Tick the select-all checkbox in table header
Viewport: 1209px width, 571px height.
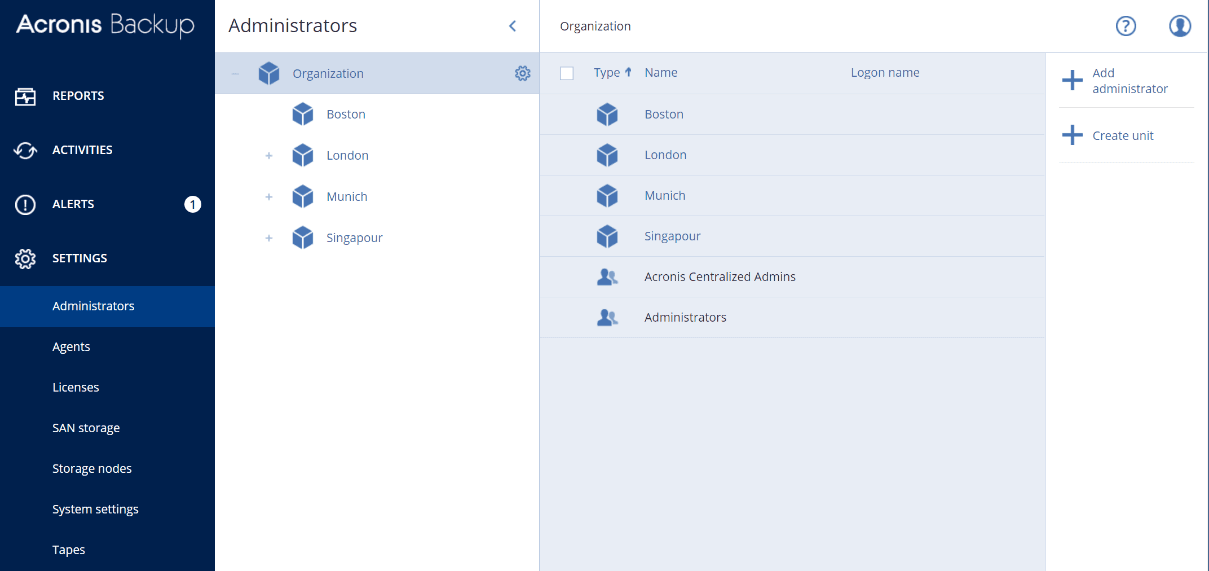coord(567,73)
